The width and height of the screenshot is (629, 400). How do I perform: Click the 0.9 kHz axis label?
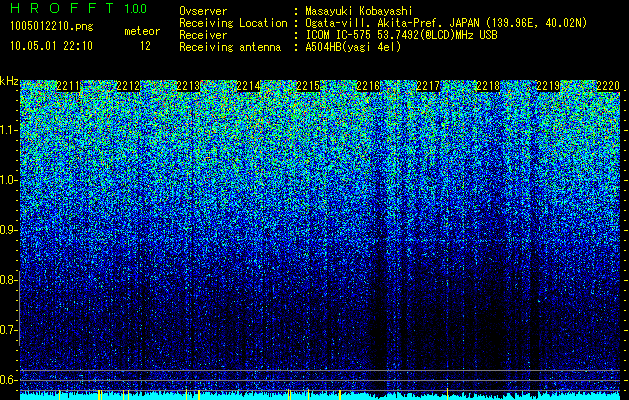(7, 230)
